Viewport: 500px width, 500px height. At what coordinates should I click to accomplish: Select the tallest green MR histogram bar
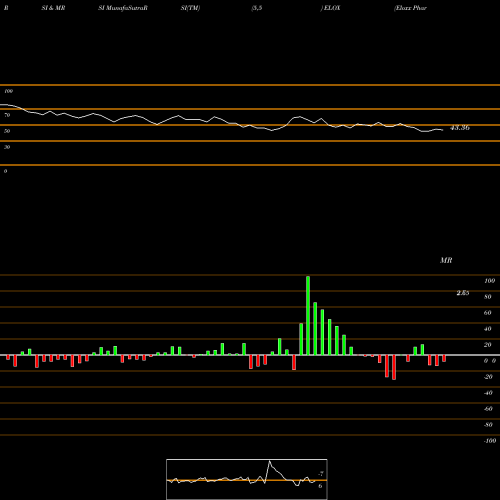[x=308, y=315]
